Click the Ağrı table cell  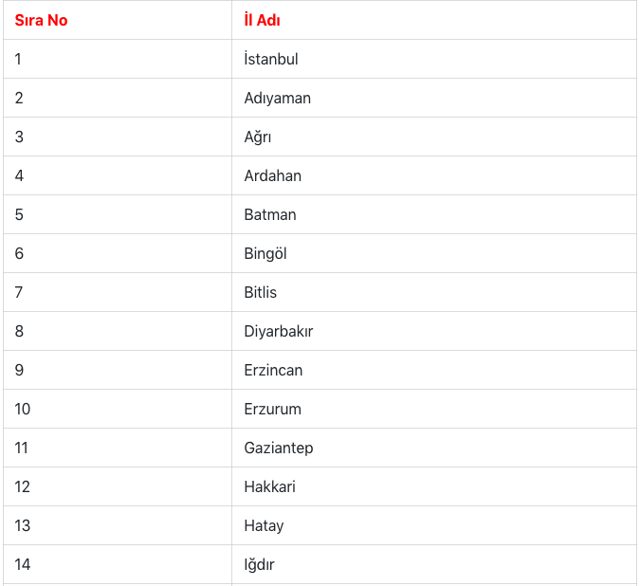pos(257,137)
